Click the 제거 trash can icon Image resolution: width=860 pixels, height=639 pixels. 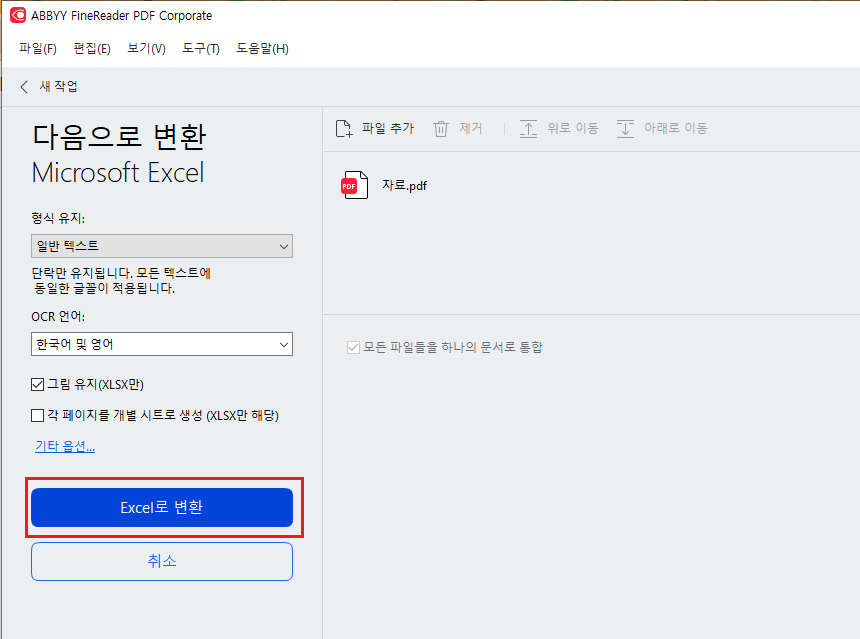[x=441, y=128]
